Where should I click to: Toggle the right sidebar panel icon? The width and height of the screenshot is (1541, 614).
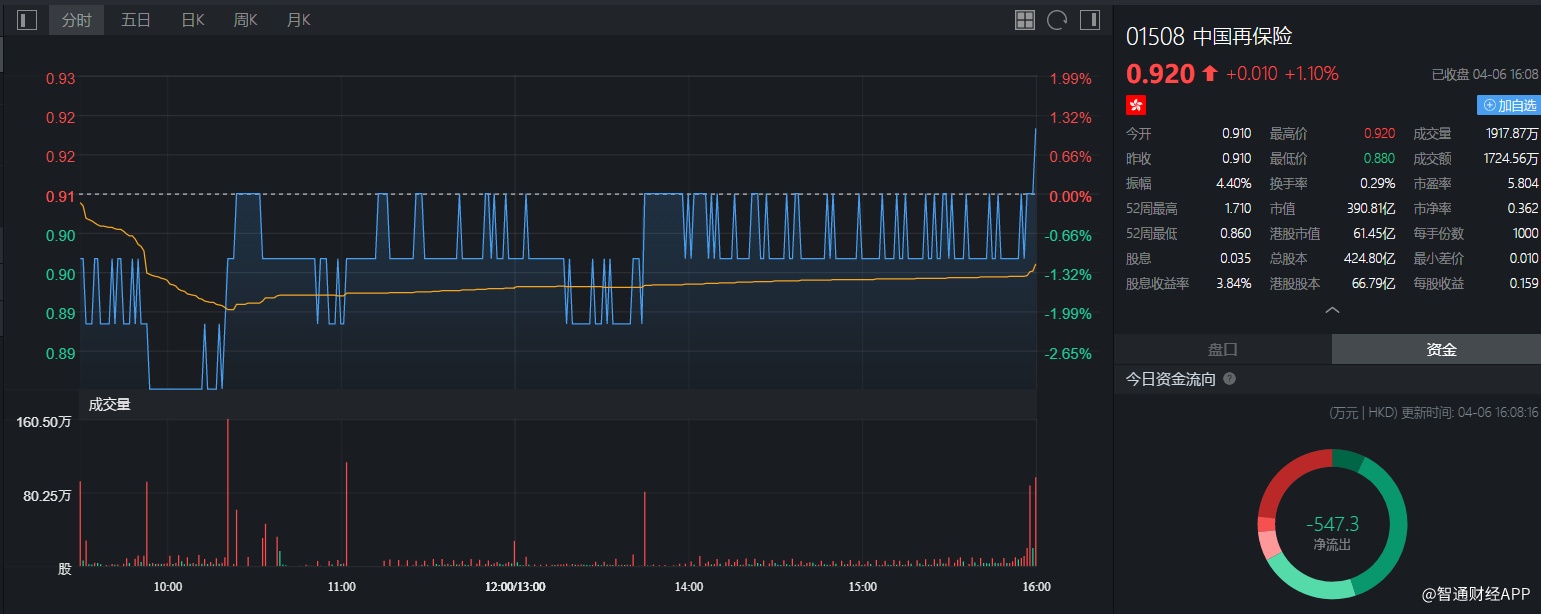1089,20
